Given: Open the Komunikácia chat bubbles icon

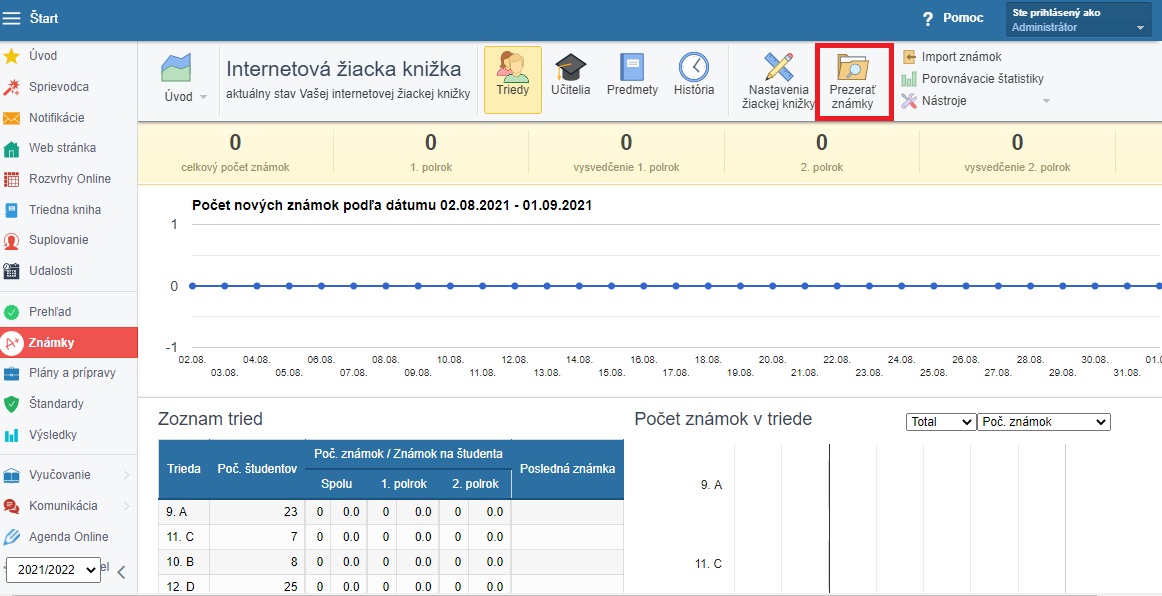Looking at the screenshot, I should click(x=11, y=506).
